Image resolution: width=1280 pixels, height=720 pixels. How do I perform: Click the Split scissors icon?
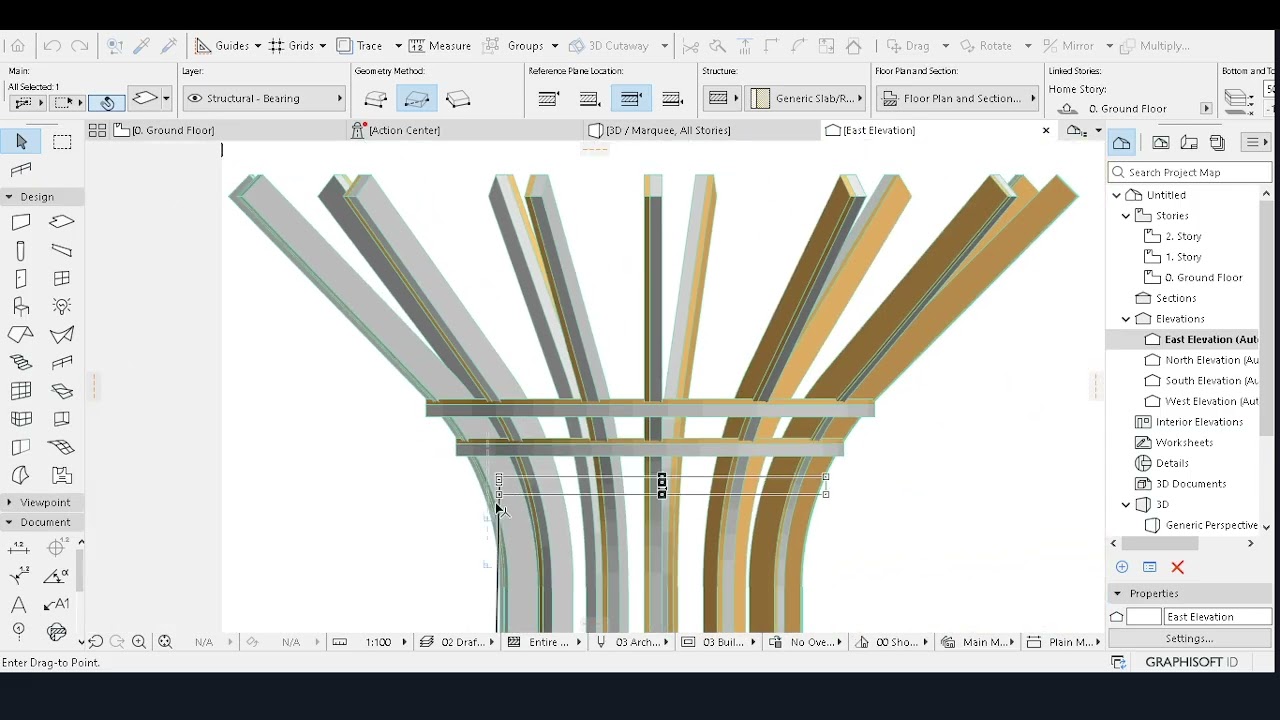point(690,46)
